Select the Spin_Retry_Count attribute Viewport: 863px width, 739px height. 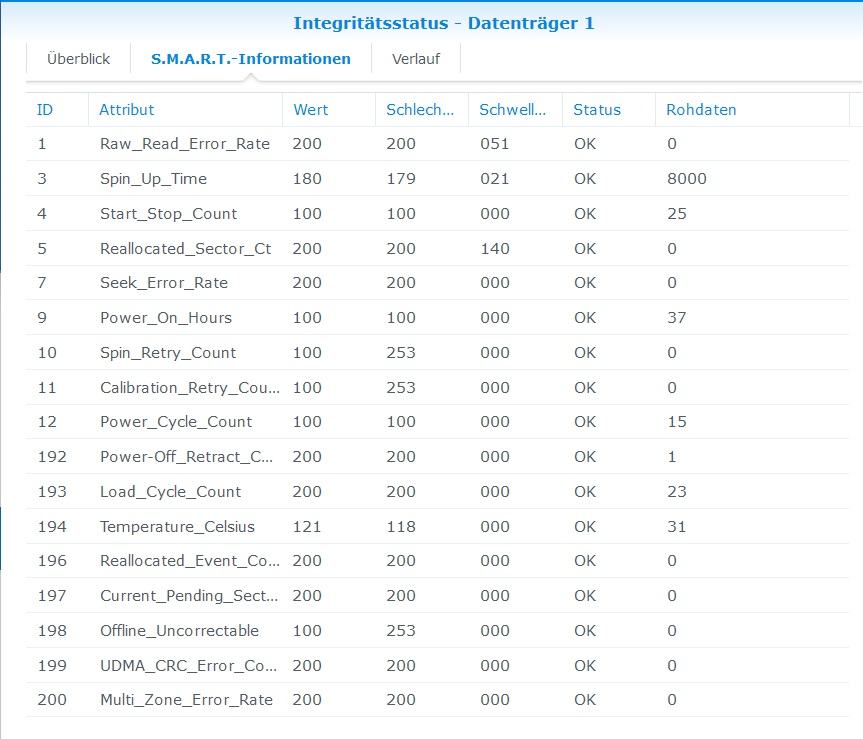[x=168, y=353]
